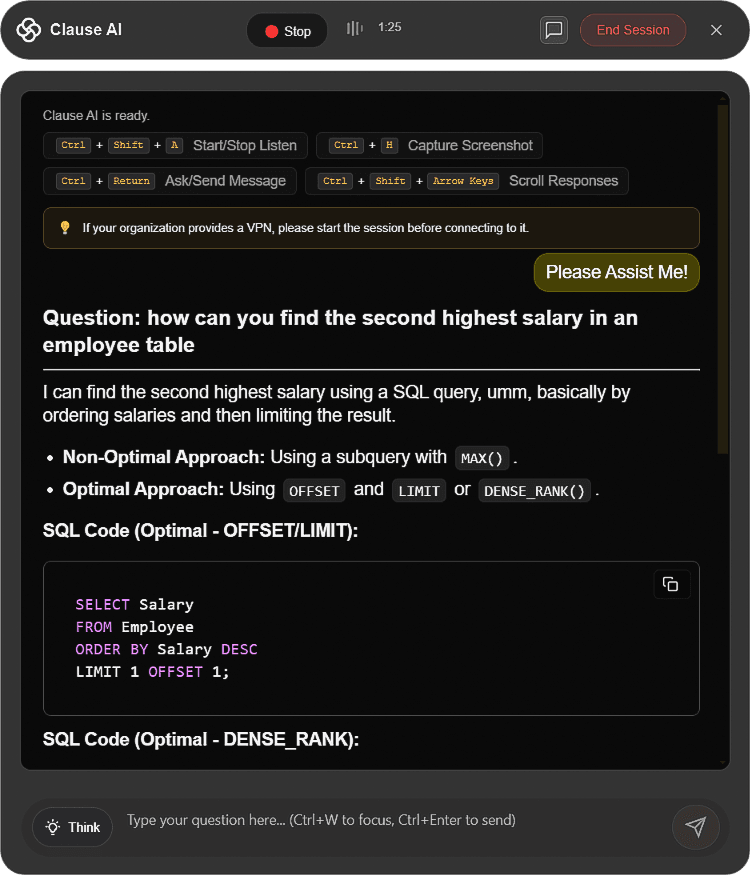
Task: Click the SQL Code (Optimal - OFFSET/LIMIT) heading
Action: [x=200, y=531]
